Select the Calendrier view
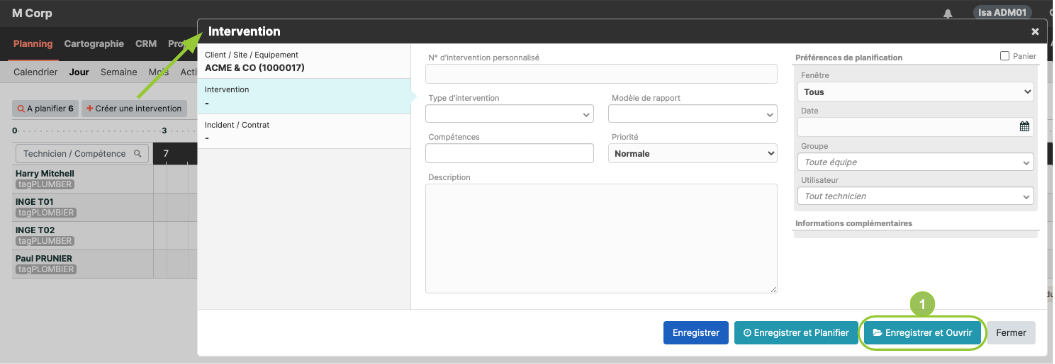This screenshot has height=364, width=1055. (x=36, y=72)
